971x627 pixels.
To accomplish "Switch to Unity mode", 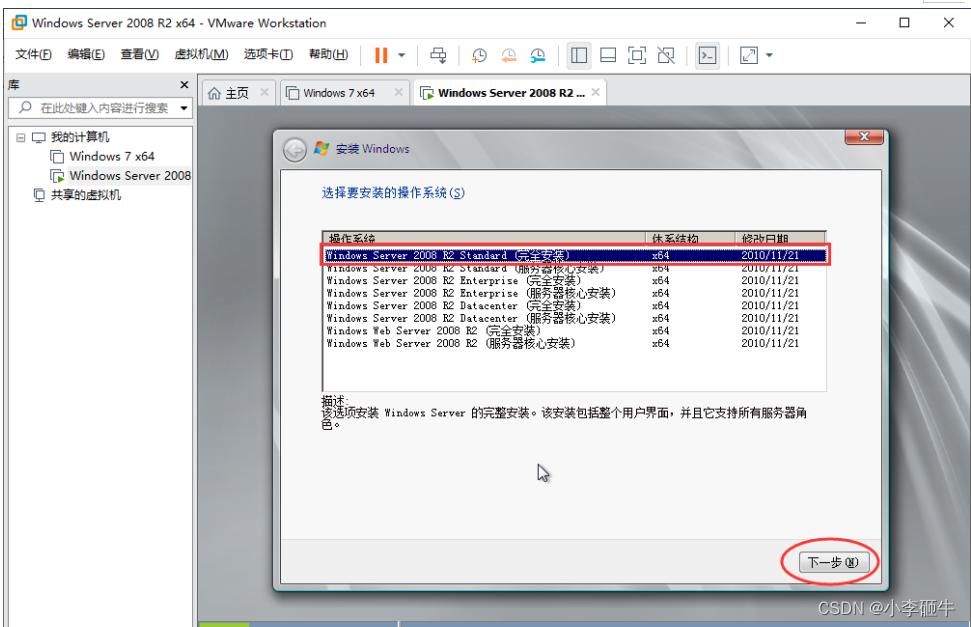I will (x=666, y=55).
